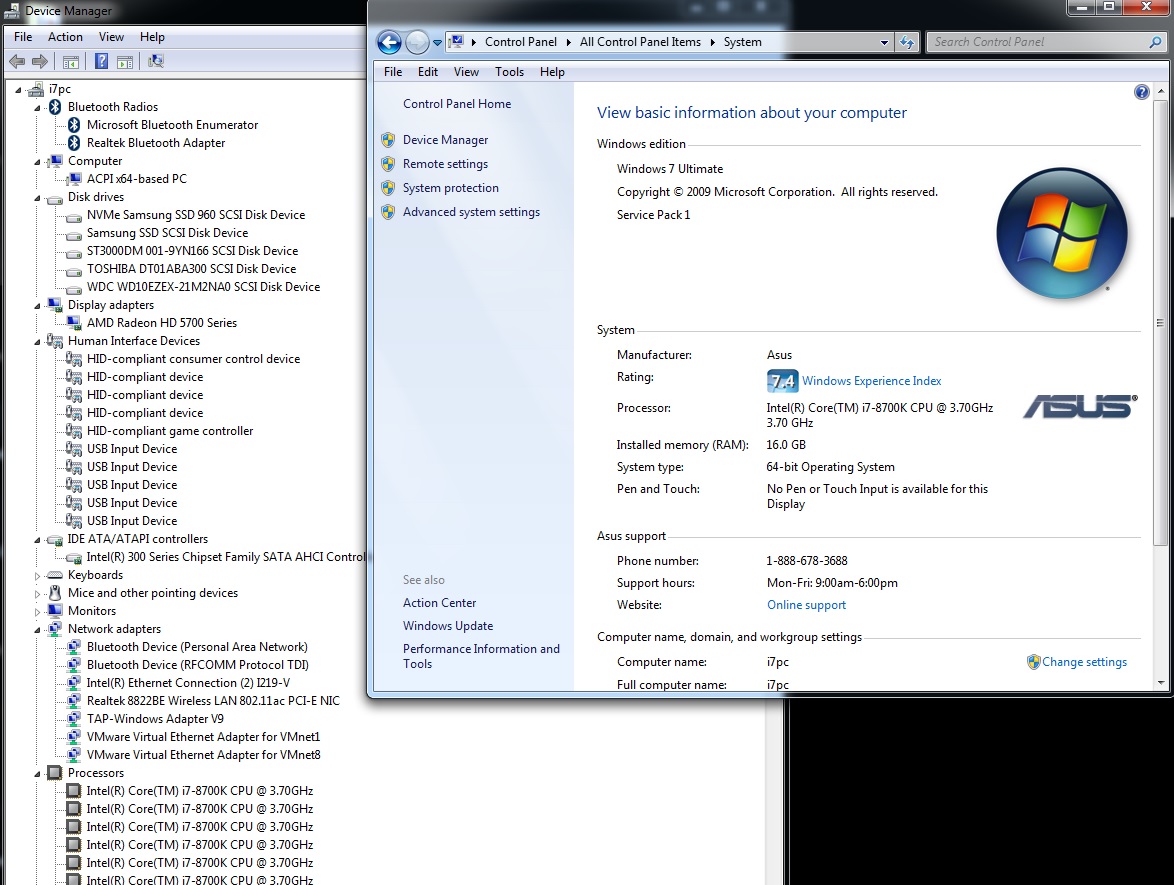Collapse the Bluetooth Radios node
The height and width of the screenshot is (885, 1174).
[37, 108]
